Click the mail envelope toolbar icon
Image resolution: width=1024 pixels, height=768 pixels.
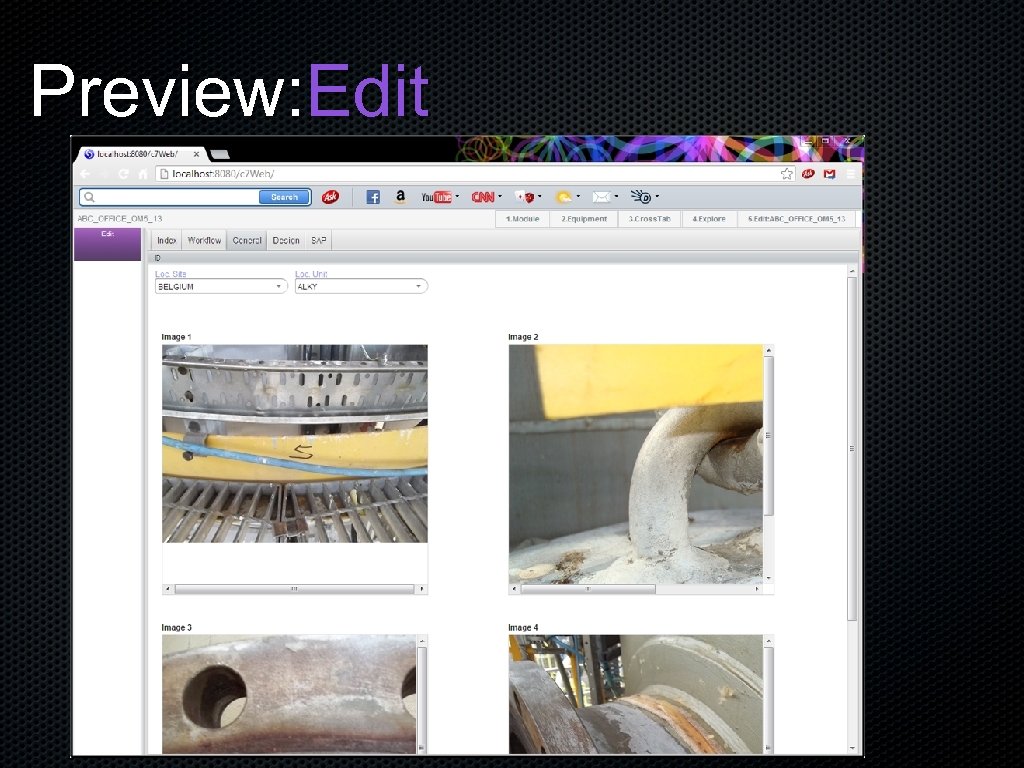[601, 197]
